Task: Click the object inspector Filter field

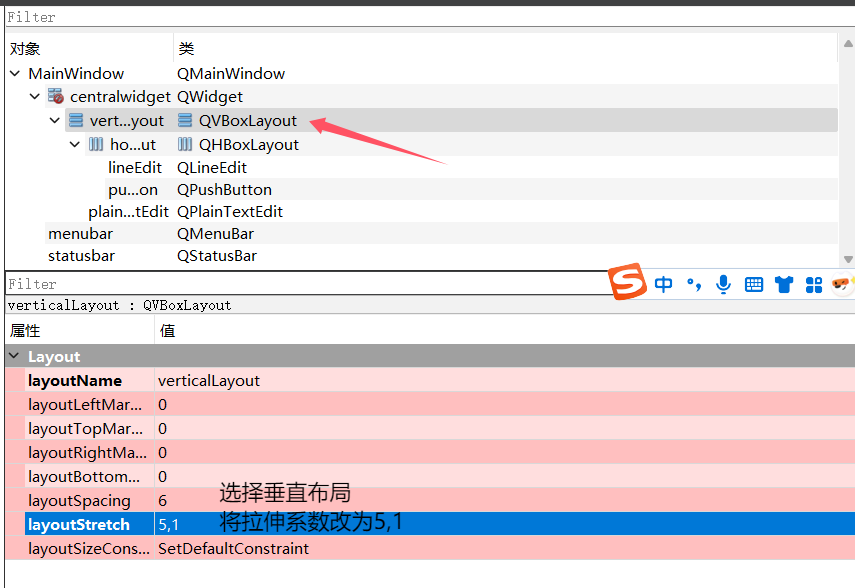Action: pos(430,17)
